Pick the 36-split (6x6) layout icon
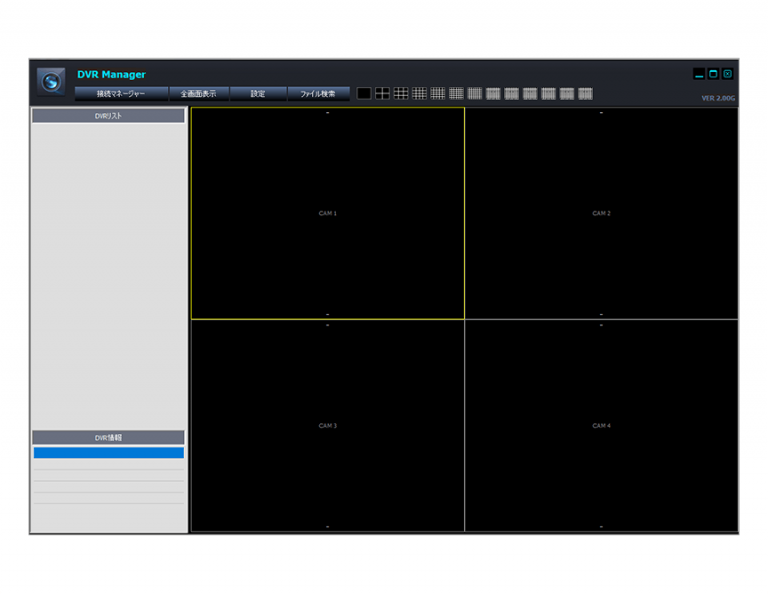Image resolution: width=768 pixels, height=594 pixels. click(456, 94)
